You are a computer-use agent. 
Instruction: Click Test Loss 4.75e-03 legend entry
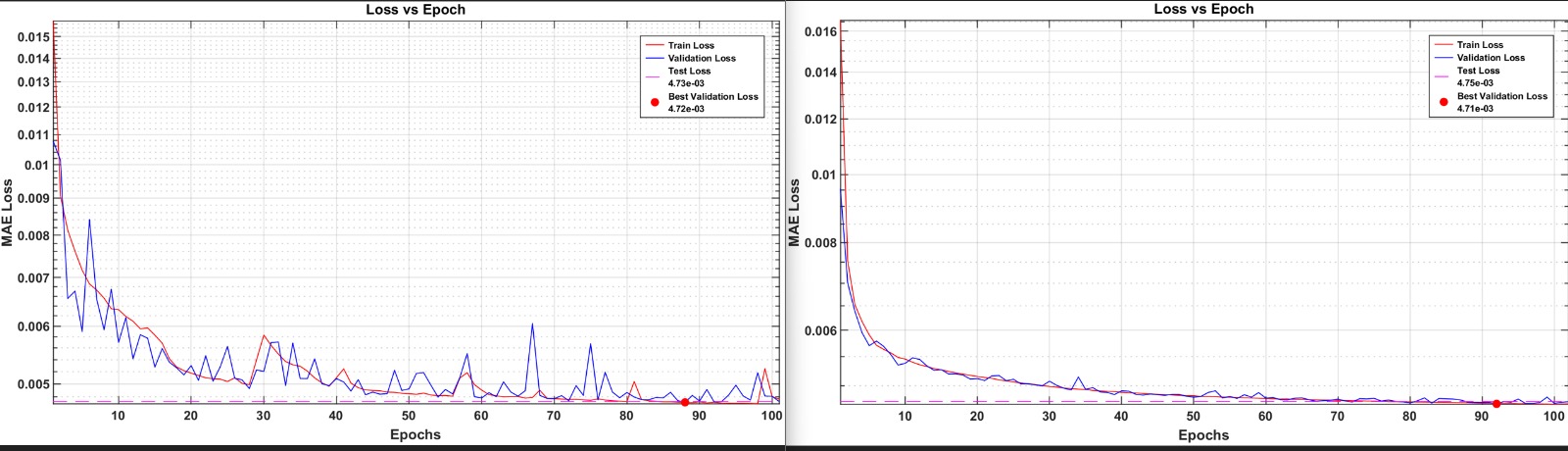pos(1478,75)
